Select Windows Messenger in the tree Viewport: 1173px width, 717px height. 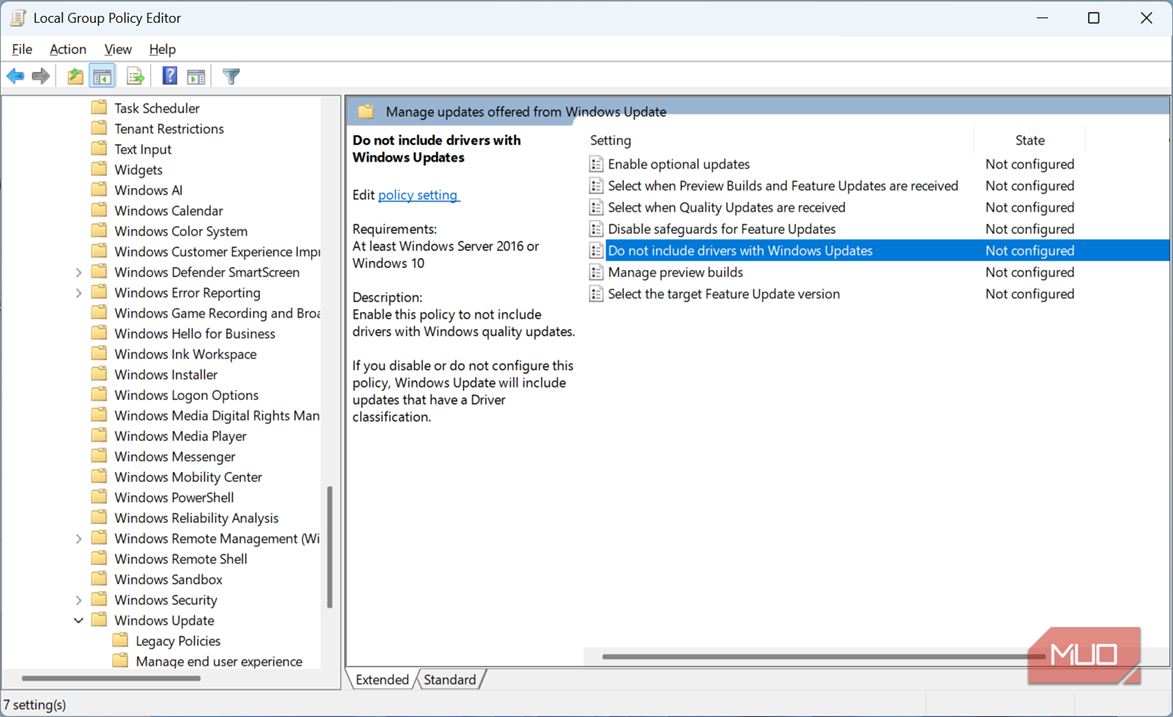pos(174,457)
